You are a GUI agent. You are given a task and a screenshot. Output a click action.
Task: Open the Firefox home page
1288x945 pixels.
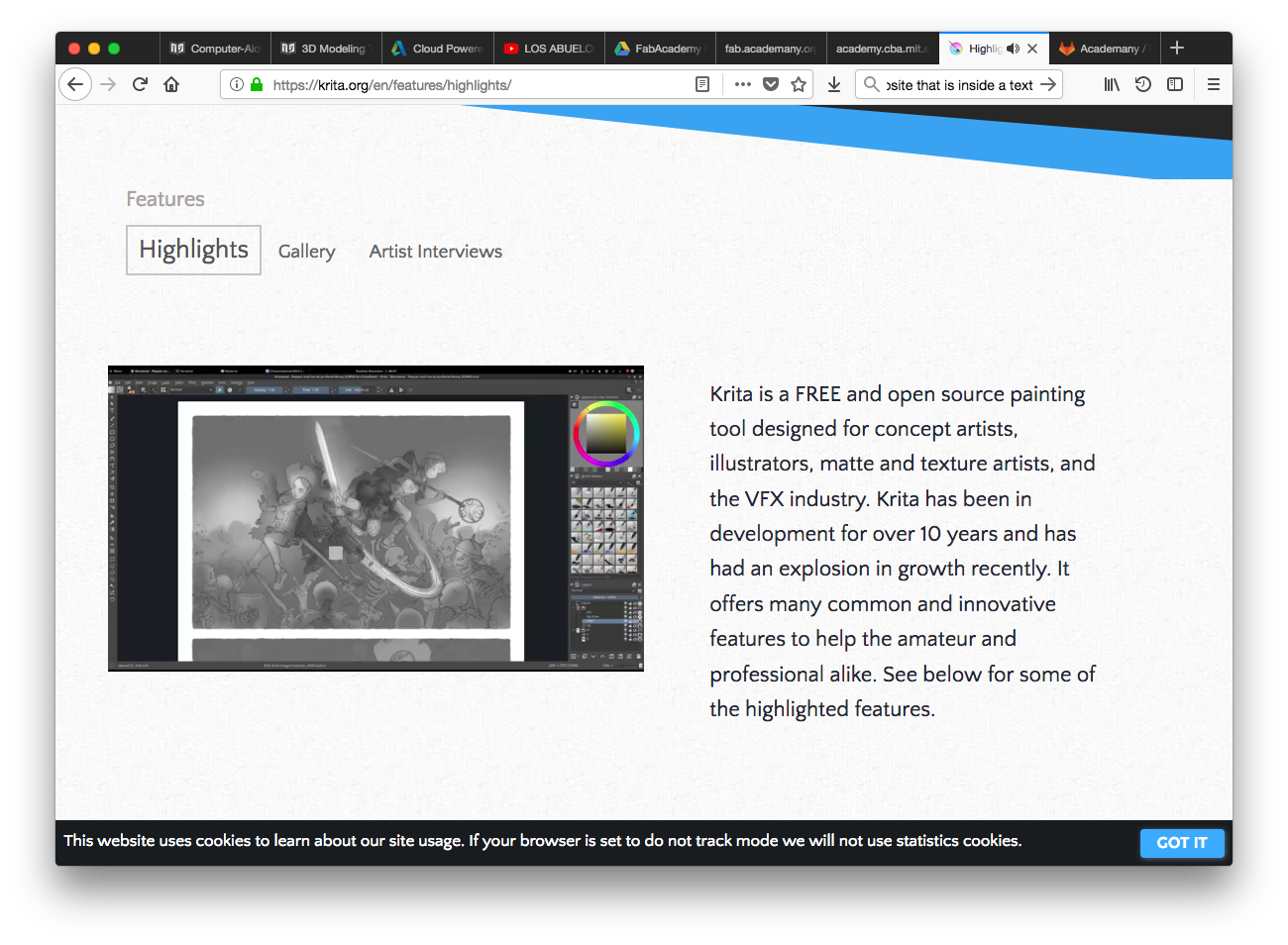(171, 84)
